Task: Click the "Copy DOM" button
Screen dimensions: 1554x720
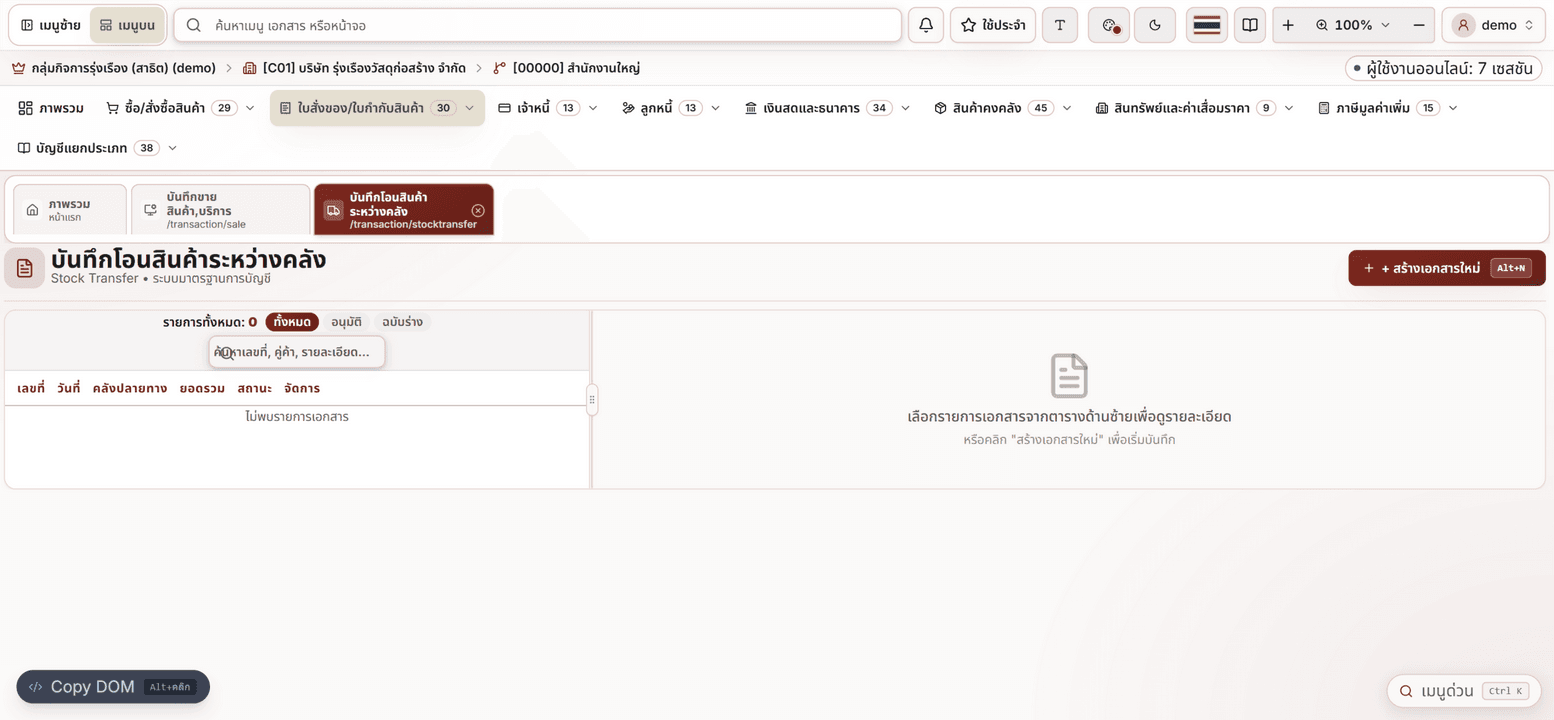Action: pyautogui.click(x=113, y=687)
